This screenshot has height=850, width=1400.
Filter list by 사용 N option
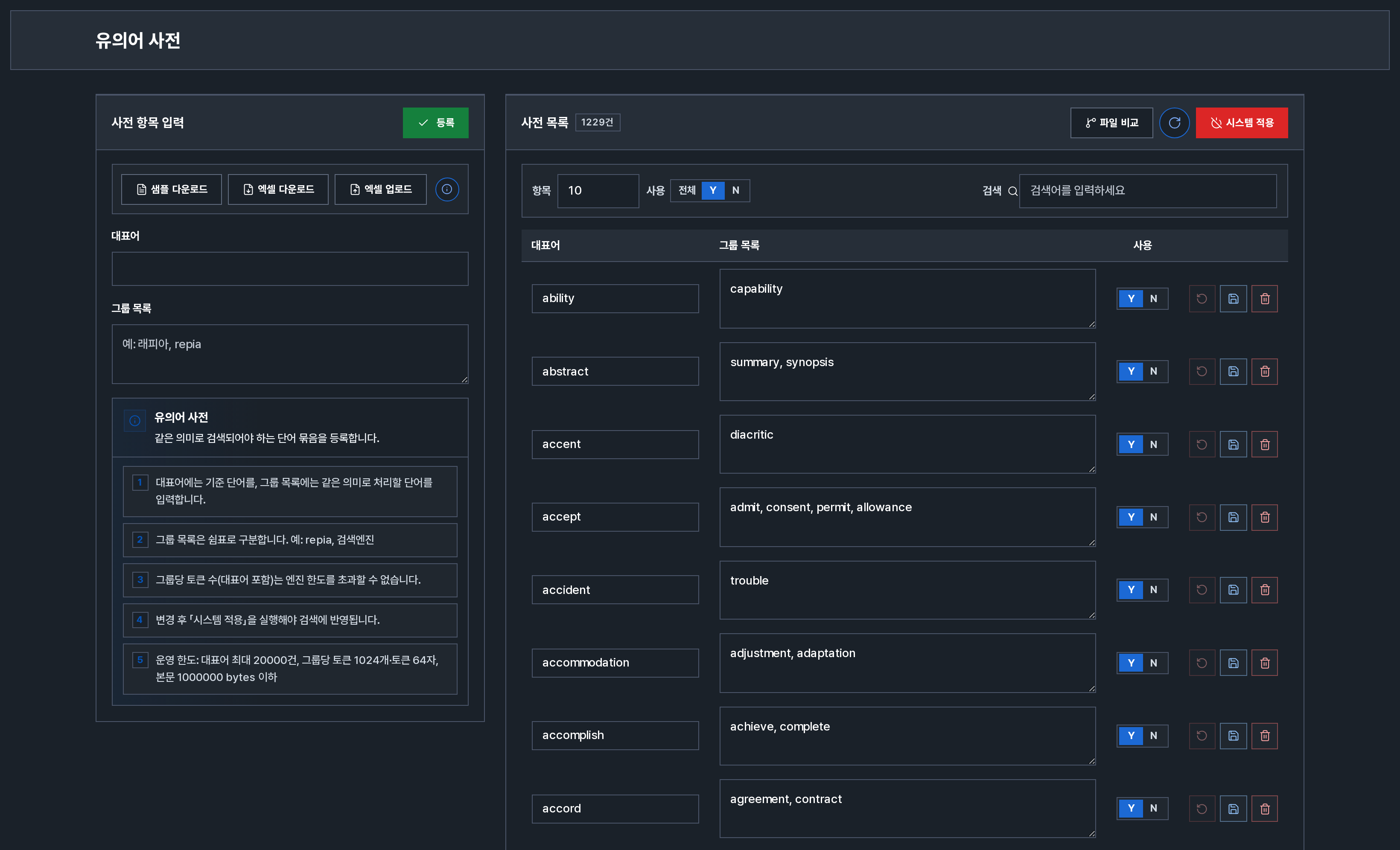pyautogui.click(x=736, y=190)
